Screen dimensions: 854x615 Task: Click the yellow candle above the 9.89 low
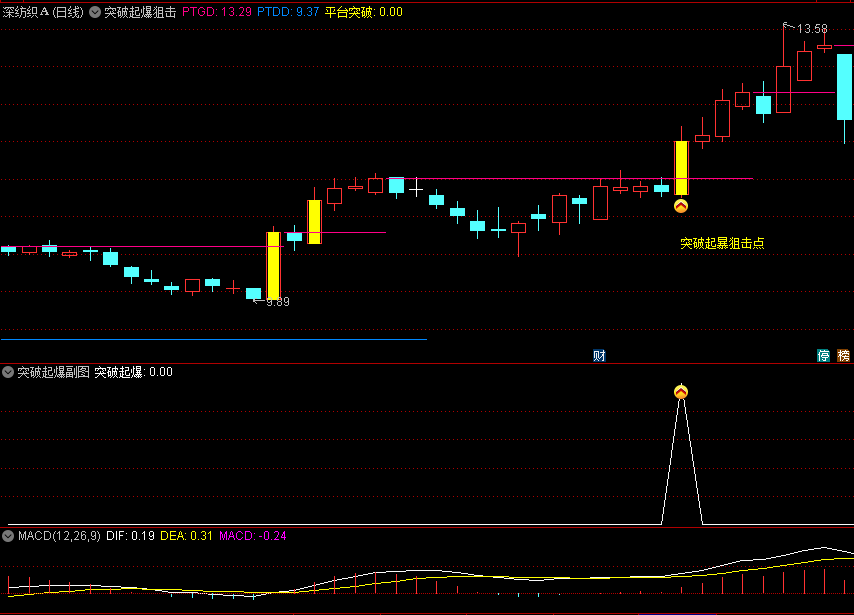pyautogui.click(x=273, y=266)
